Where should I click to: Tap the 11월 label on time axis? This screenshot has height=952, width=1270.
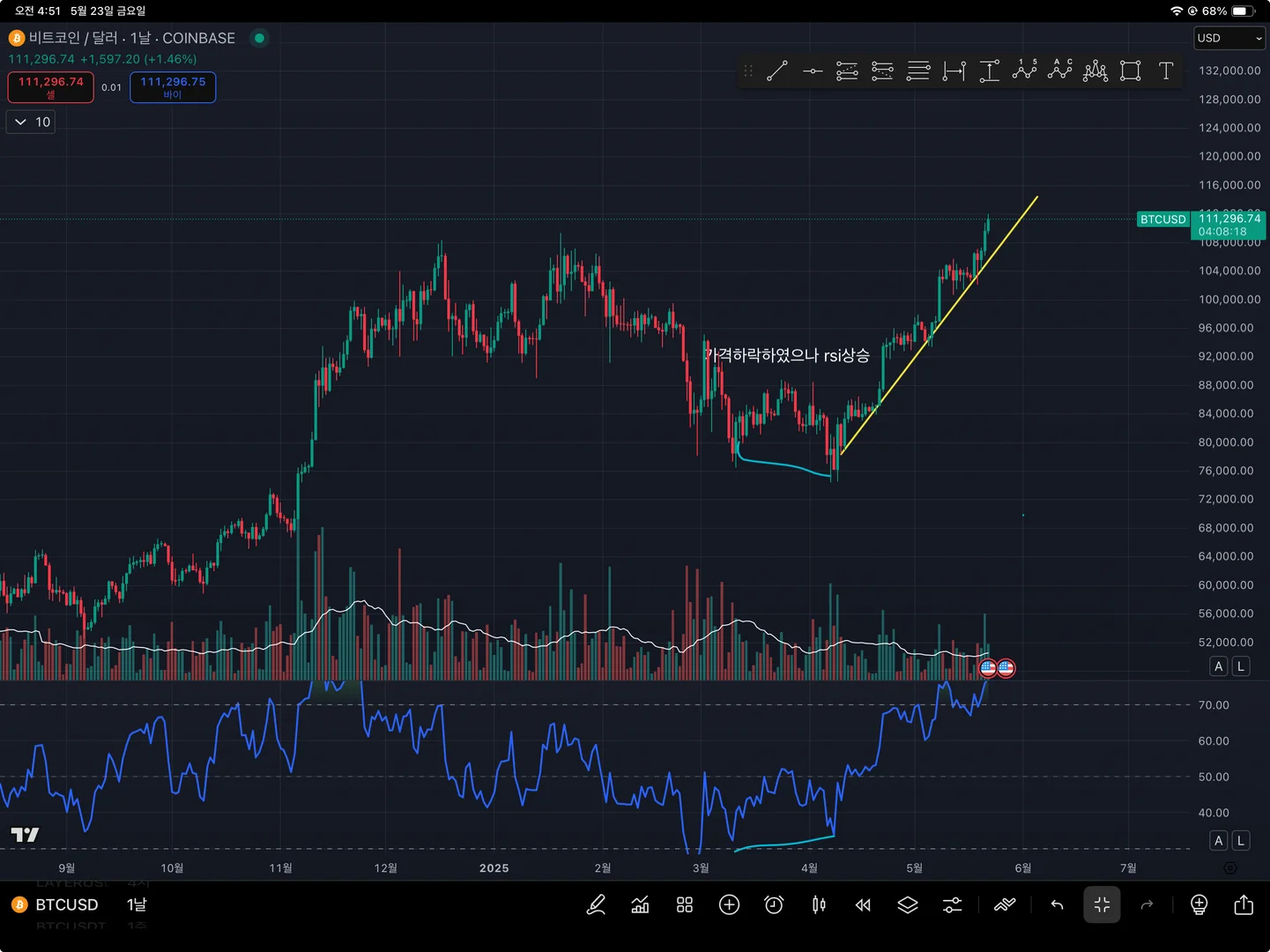(x=280, y=868)
